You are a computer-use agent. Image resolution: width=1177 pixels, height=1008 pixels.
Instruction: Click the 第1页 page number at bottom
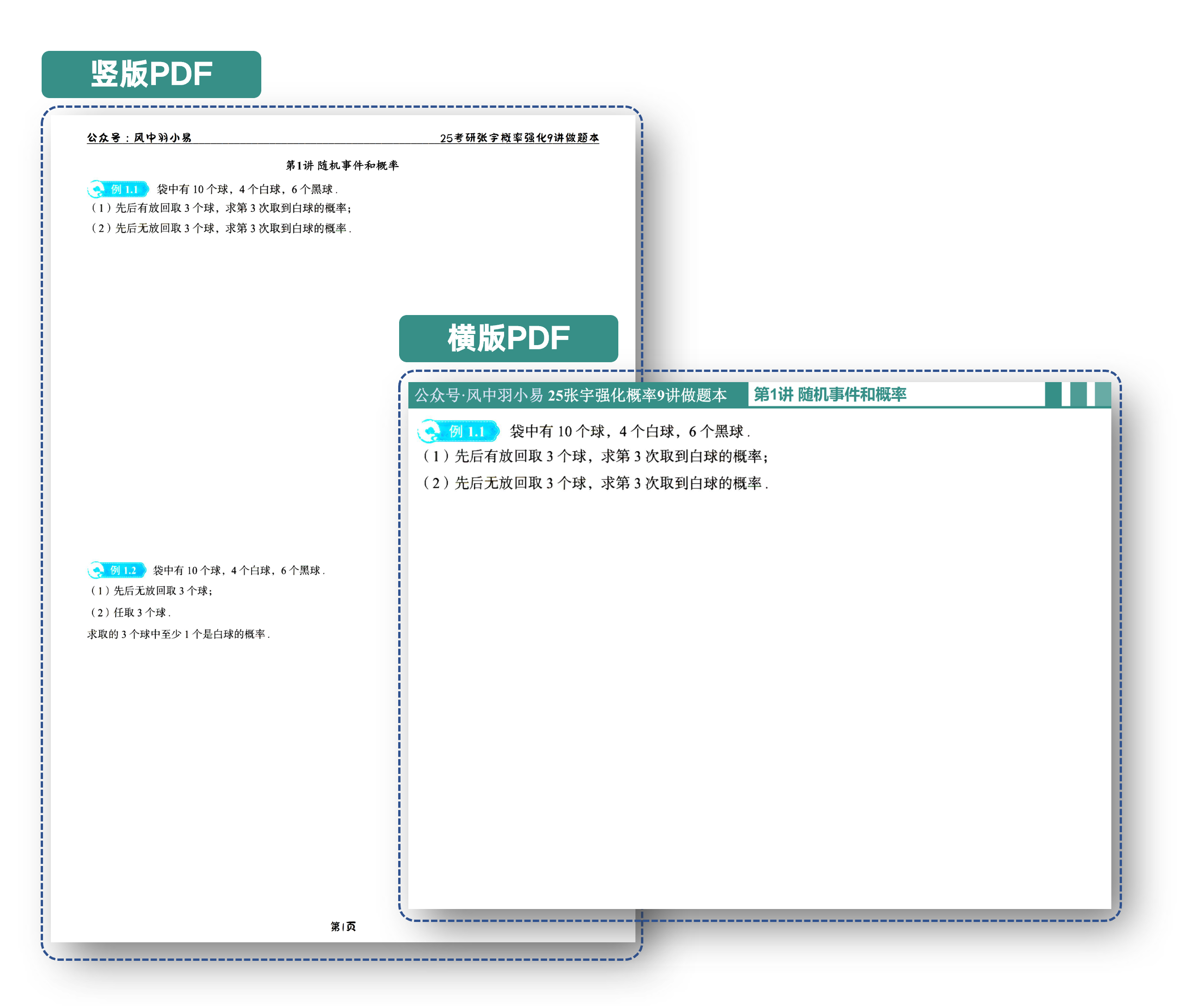coord(343,926)
